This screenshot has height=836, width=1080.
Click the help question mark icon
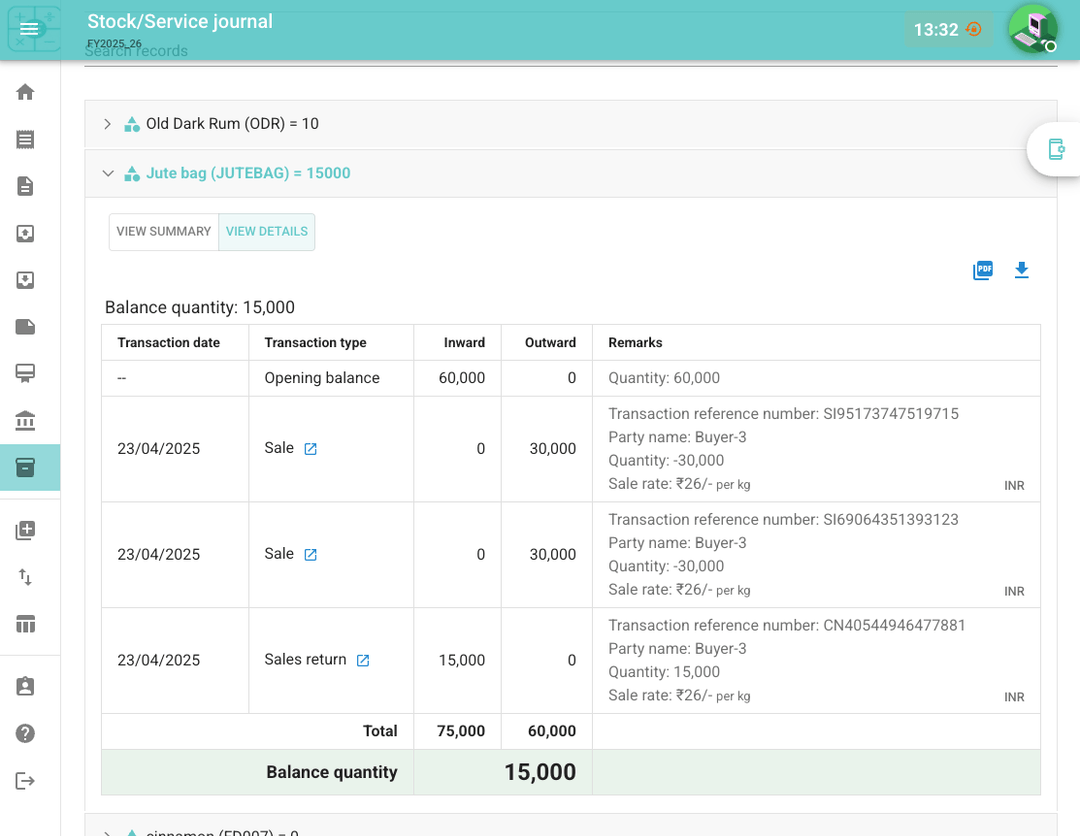tap(26, 733)
